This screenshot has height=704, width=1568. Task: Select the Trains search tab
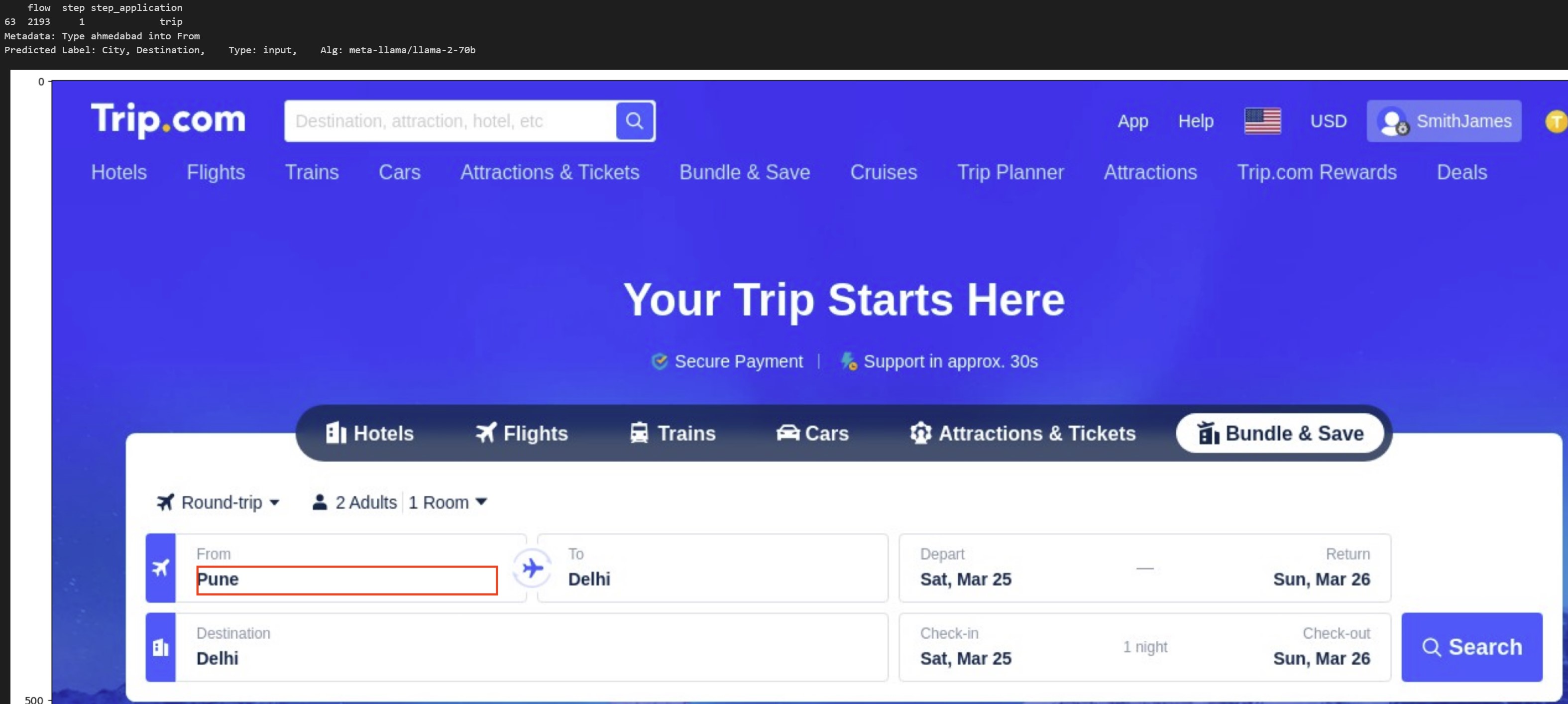672,433
